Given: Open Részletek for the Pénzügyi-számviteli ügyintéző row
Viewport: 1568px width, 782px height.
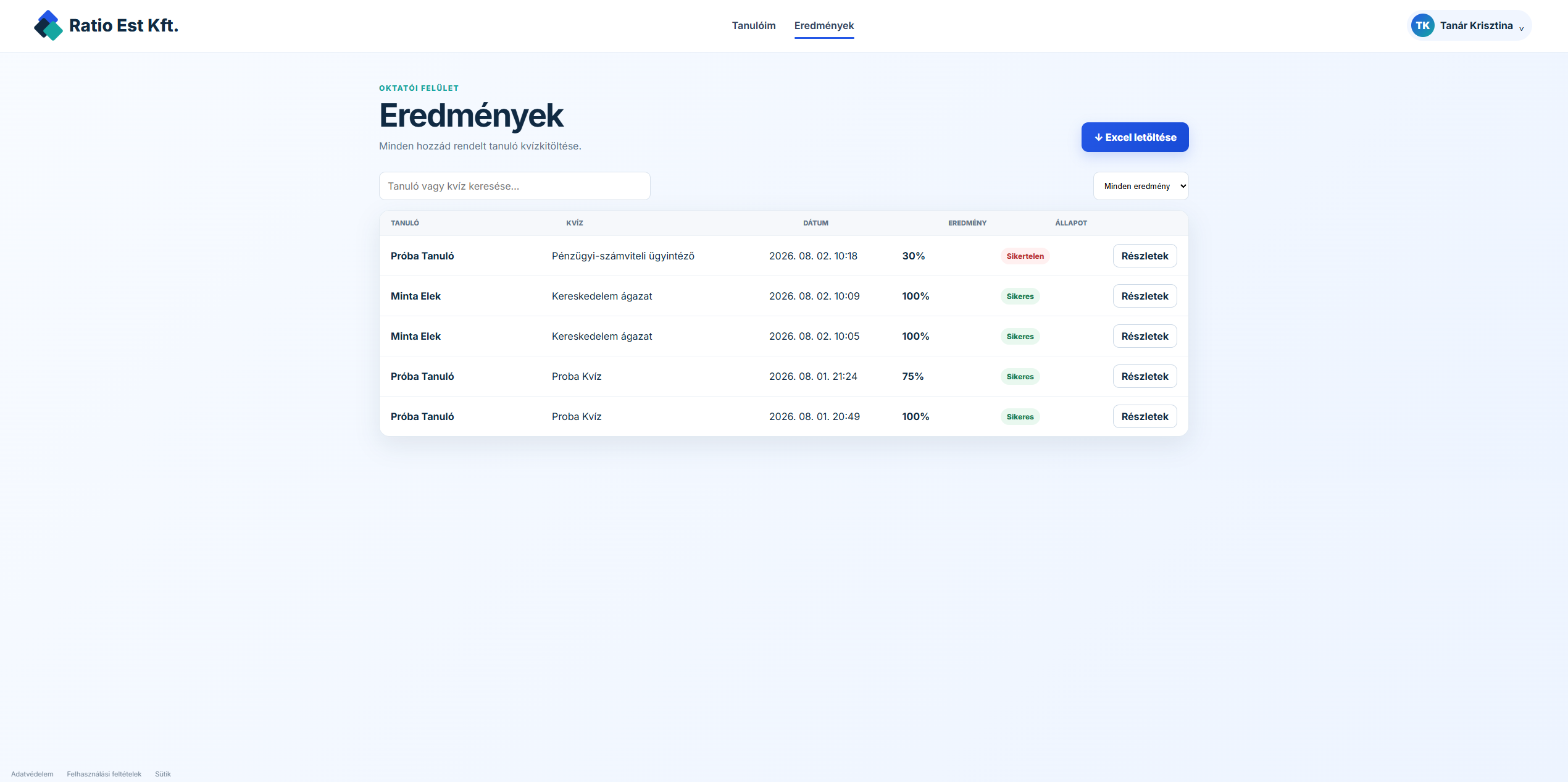Looking at the screenshot, I should (1145, 256).
